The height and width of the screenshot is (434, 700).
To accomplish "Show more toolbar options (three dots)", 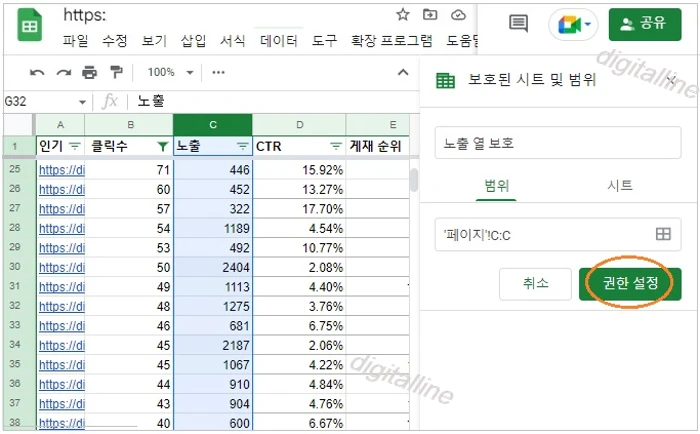I will point(218,72).
